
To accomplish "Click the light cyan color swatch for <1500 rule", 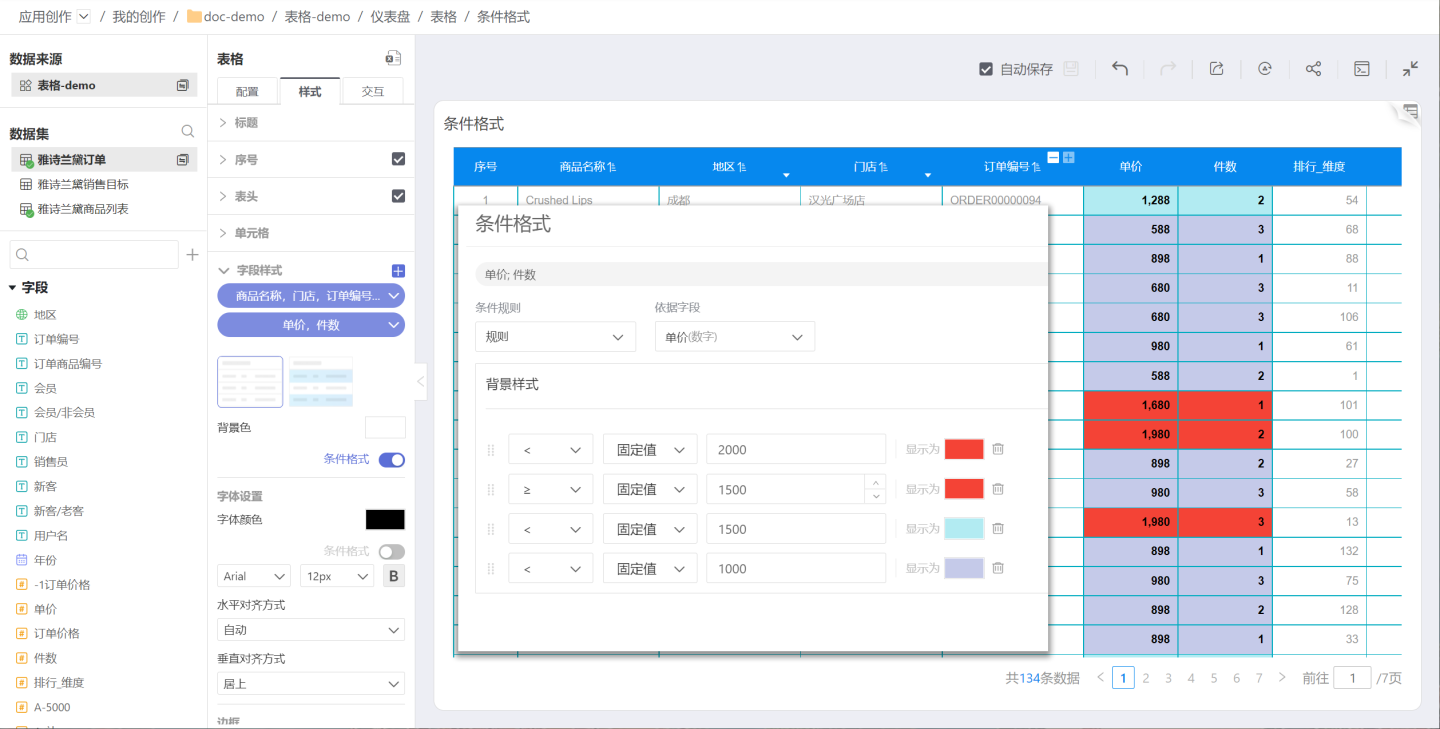I will [x=964, y=529].
